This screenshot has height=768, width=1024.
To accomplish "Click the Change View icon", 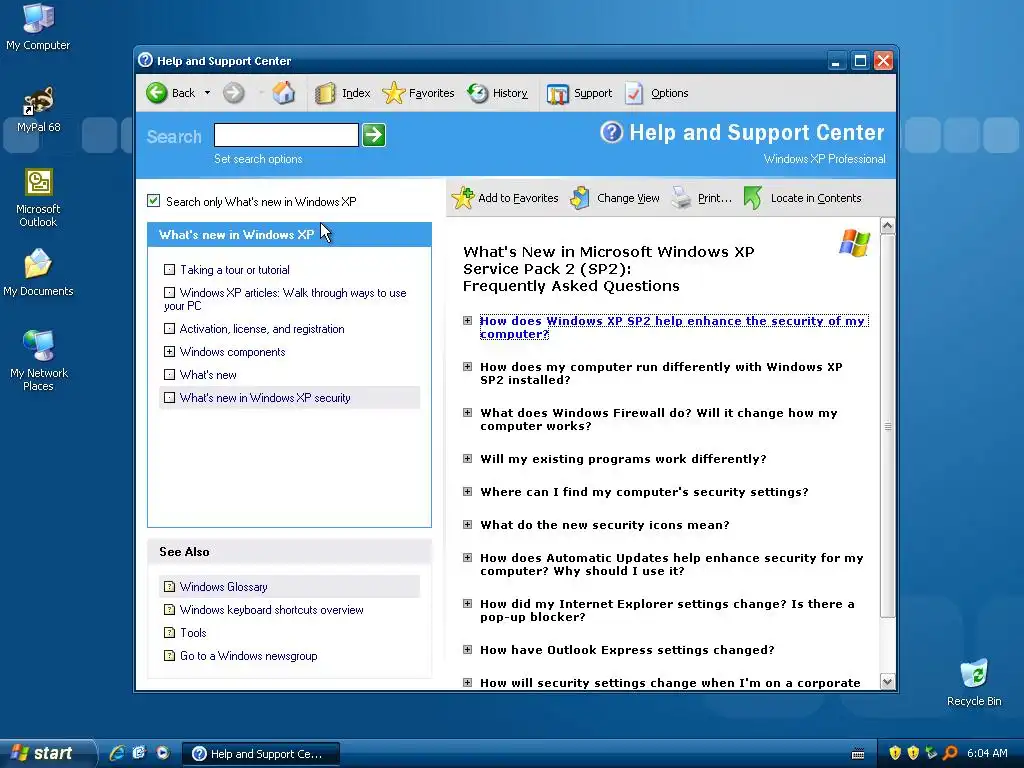I will tap(580, 198).
